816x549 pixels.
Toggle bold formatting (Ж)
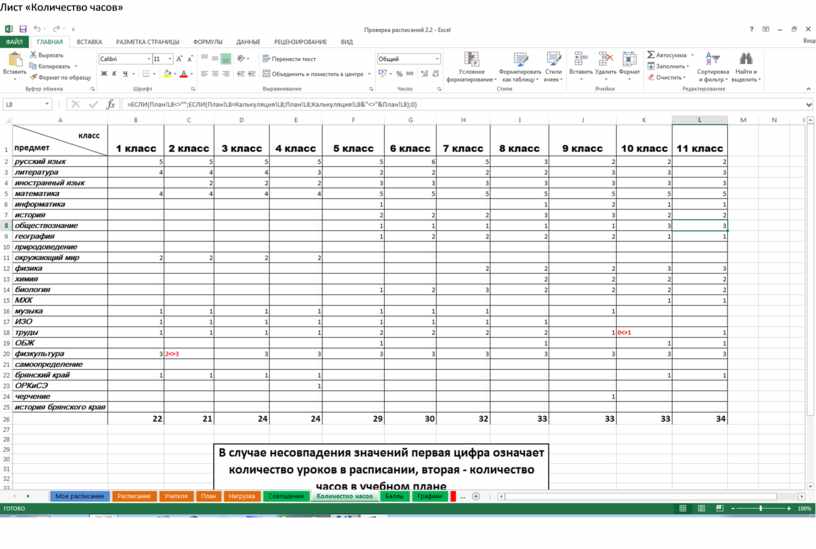(x=104, y=74)
